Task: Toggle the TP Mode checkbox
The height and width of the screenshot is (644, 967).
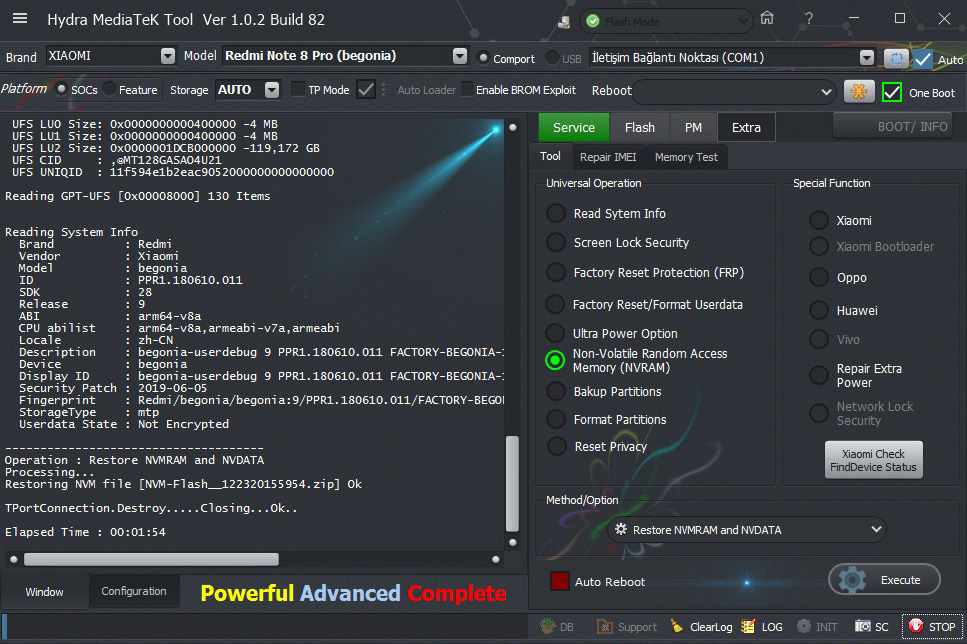Action: point(298,89)
